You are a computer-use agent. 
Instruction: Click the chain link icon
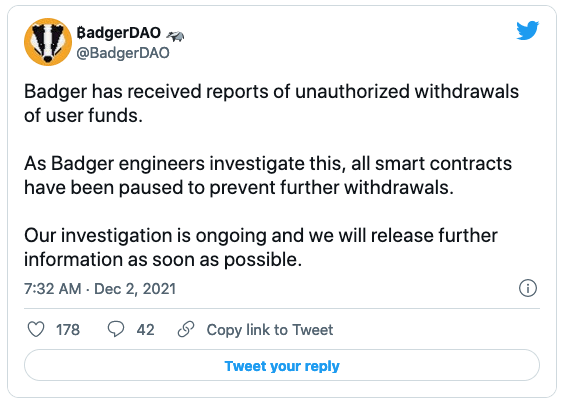[186, 329]
